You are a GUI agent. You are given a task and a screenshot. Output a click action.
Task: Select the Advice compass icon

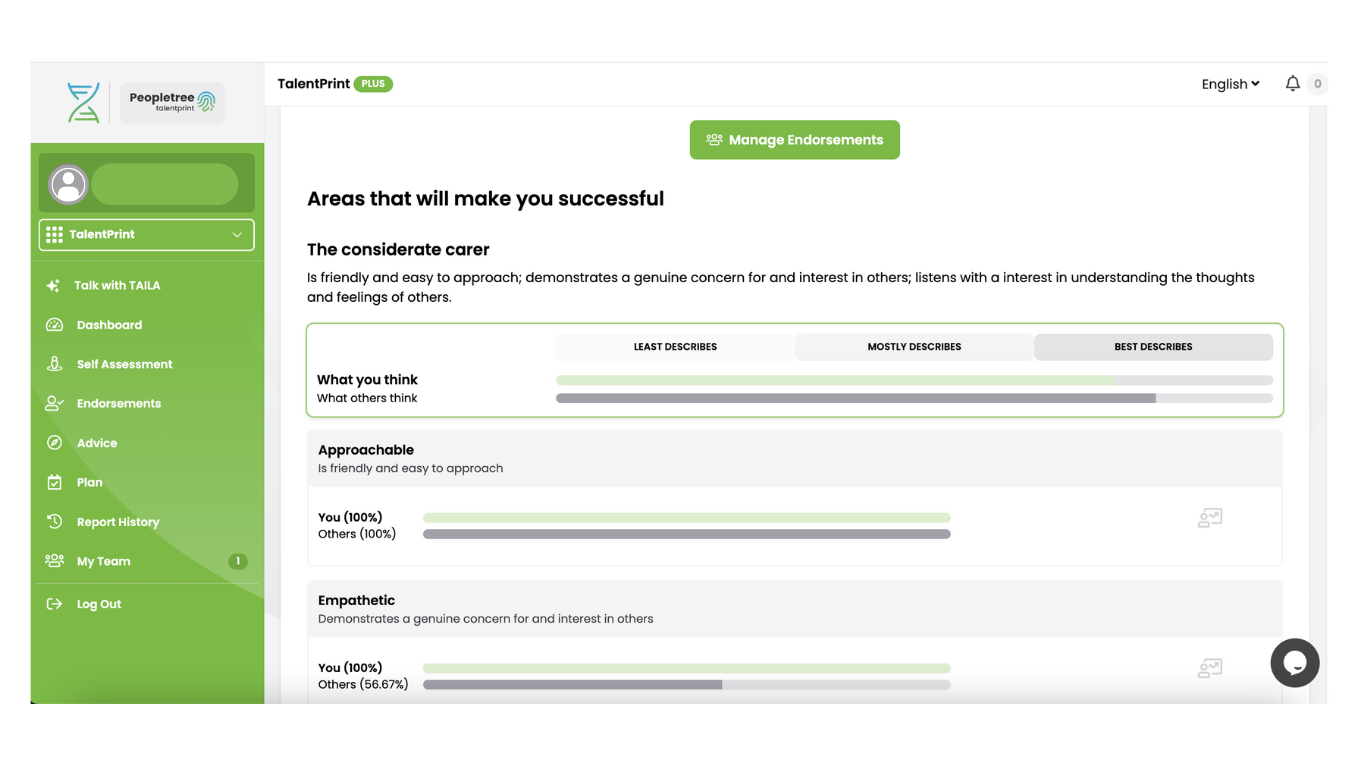click(54, 442)
